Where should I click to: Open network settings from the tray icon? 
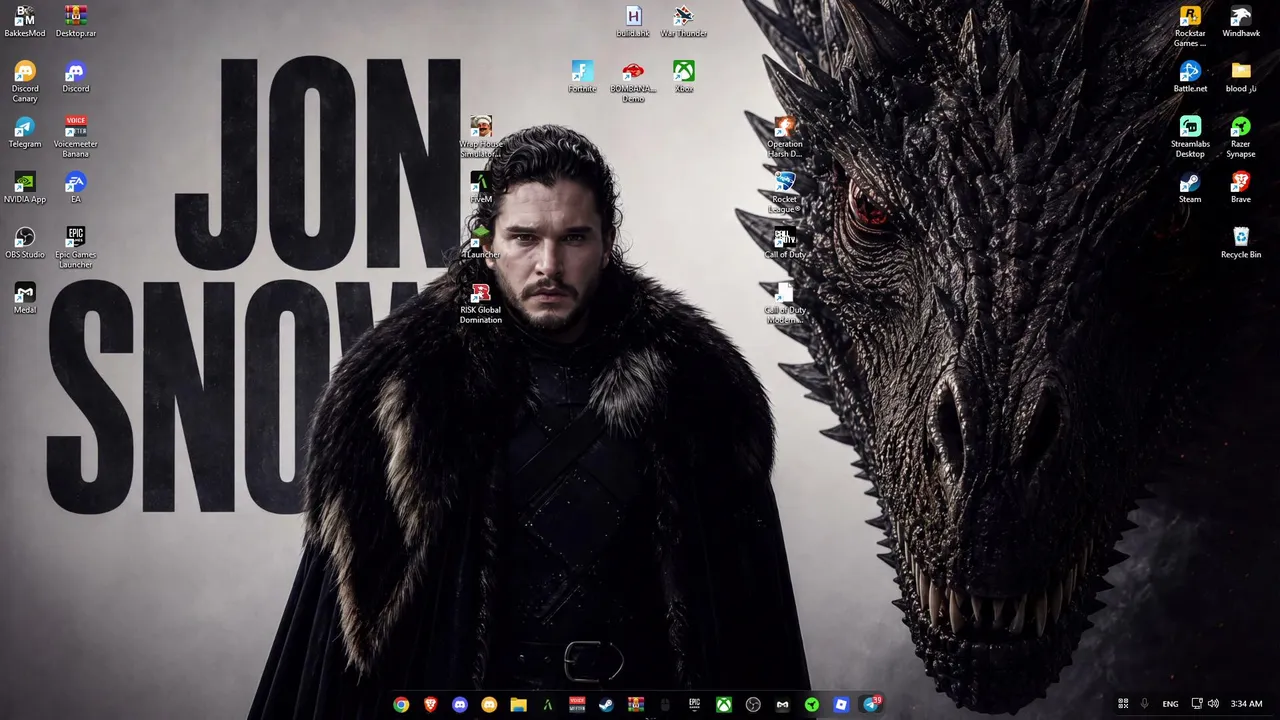pos(1197,704)
